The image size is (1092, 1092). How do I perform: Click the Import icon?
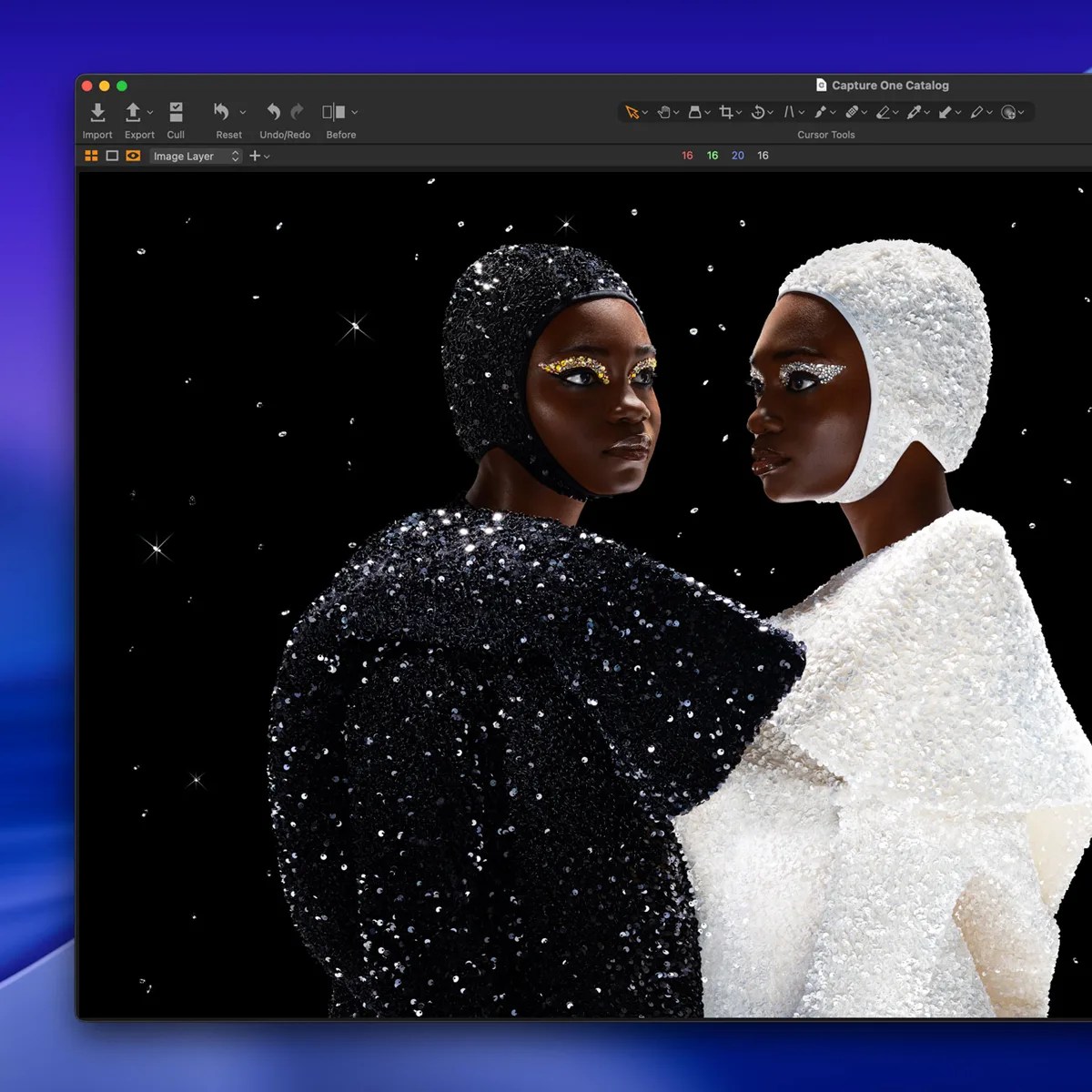97,112
